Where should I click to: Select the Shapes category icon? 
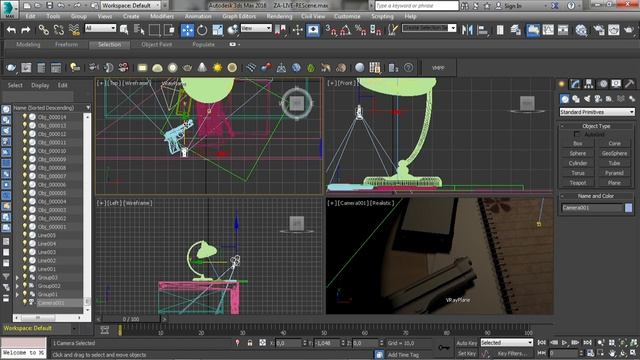pos(576,99)
